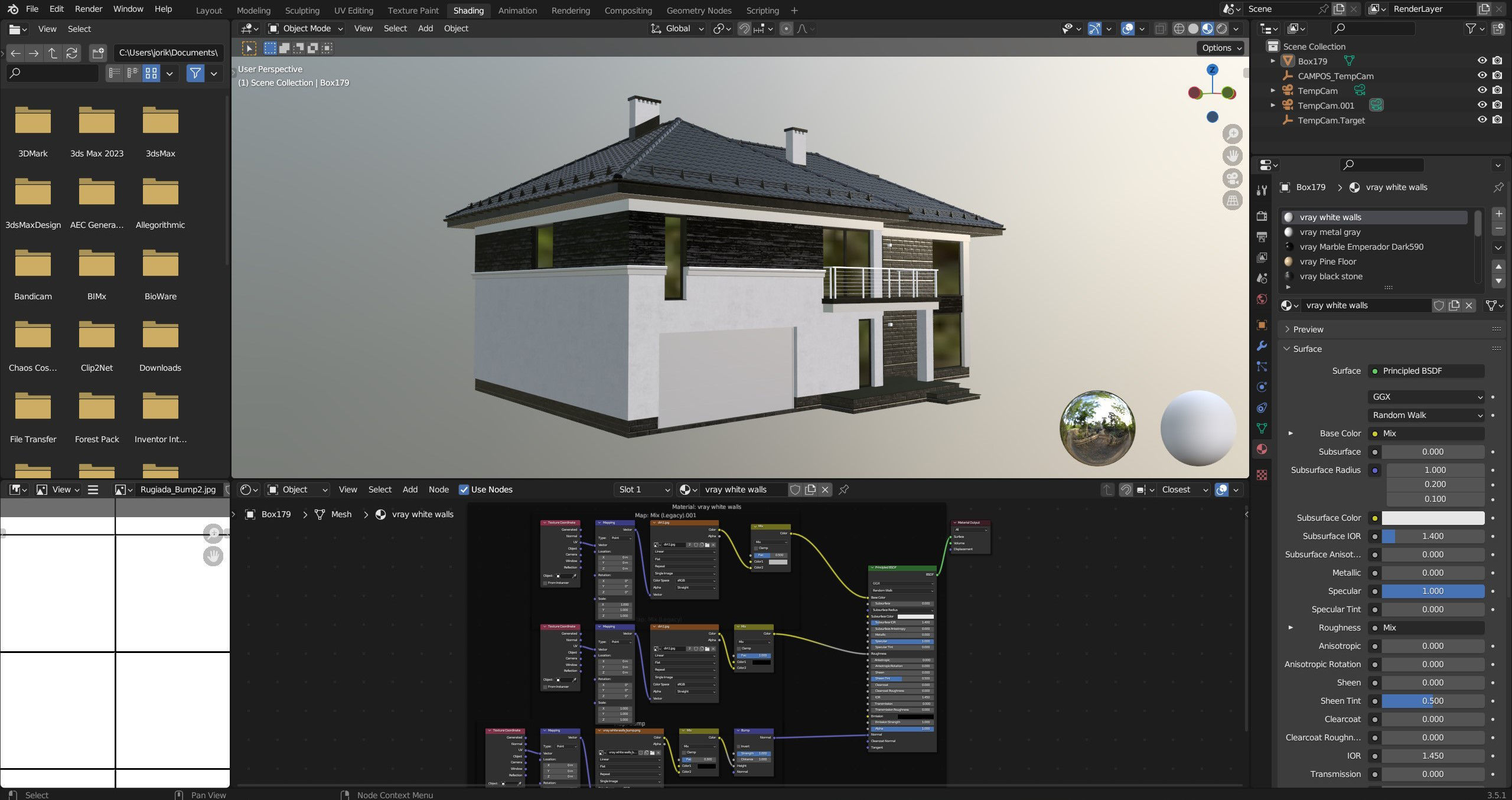Toggle proportional editing in viewport header
Screen dimensions: 1512x800
pos(786,28)
